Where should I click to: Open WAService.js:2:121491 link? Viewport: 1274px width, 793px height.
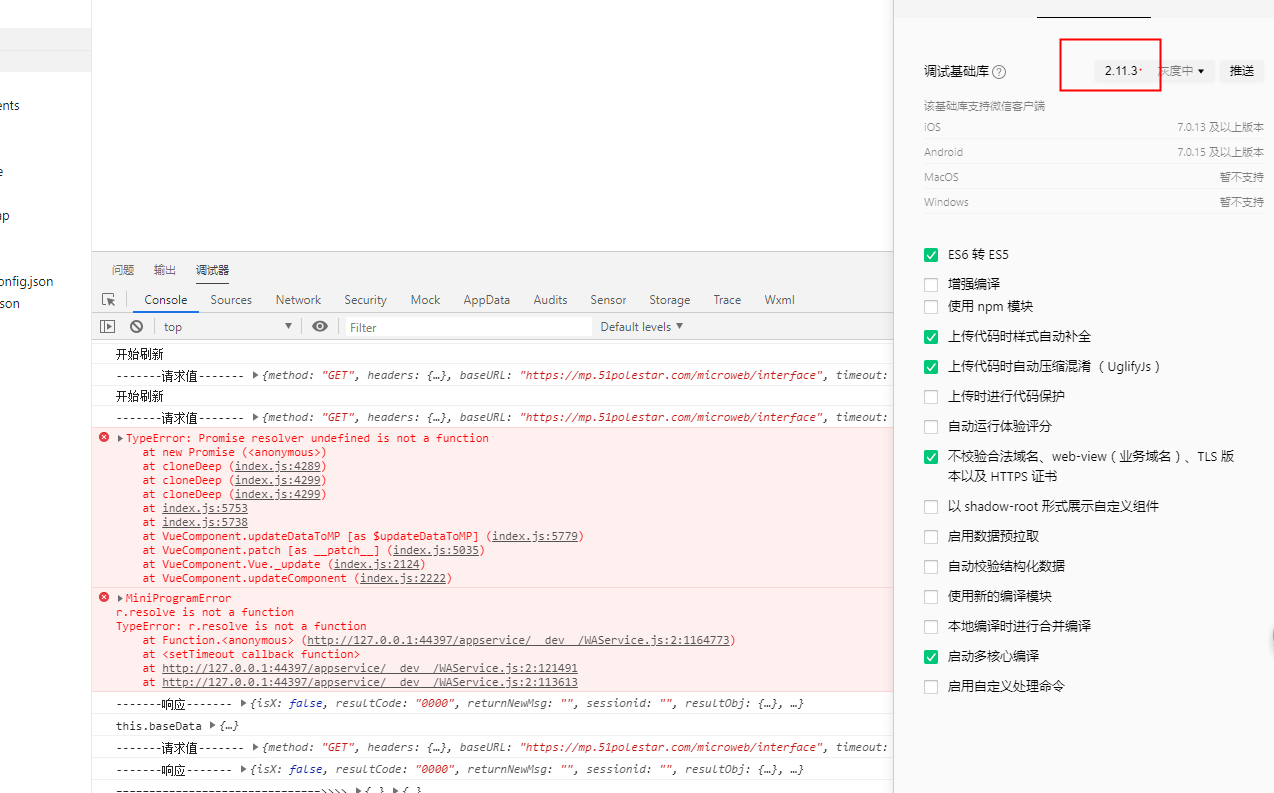(x=370, y=668)
